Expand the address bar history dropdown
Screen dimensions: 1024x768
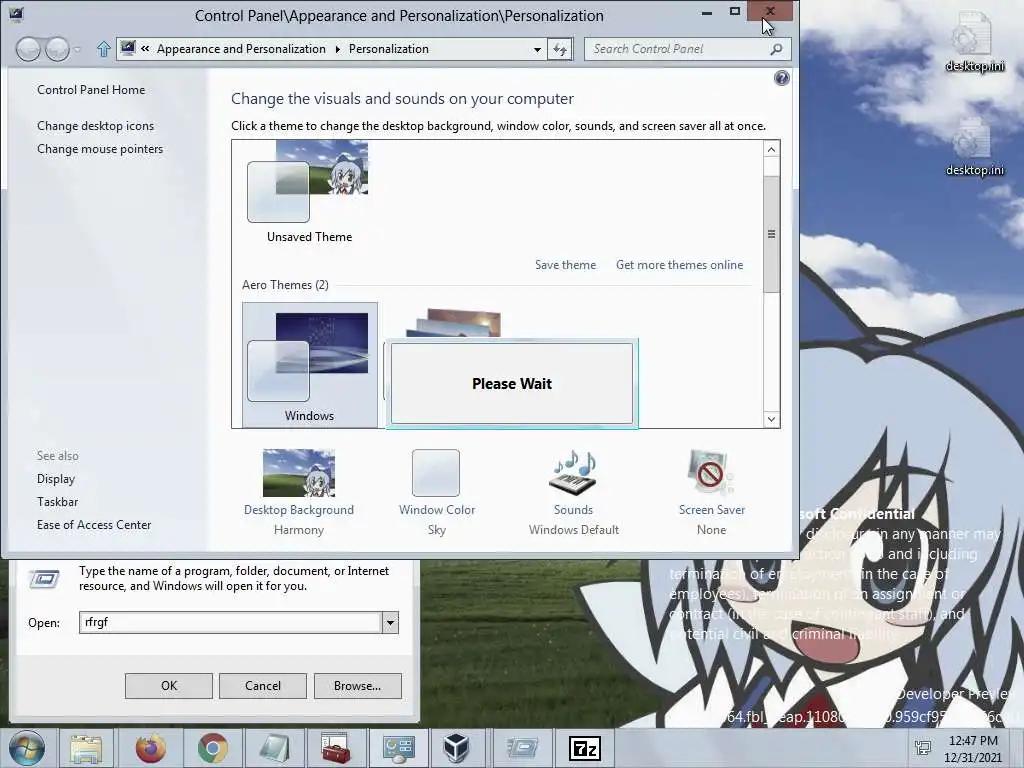click(x=537, y=49)
